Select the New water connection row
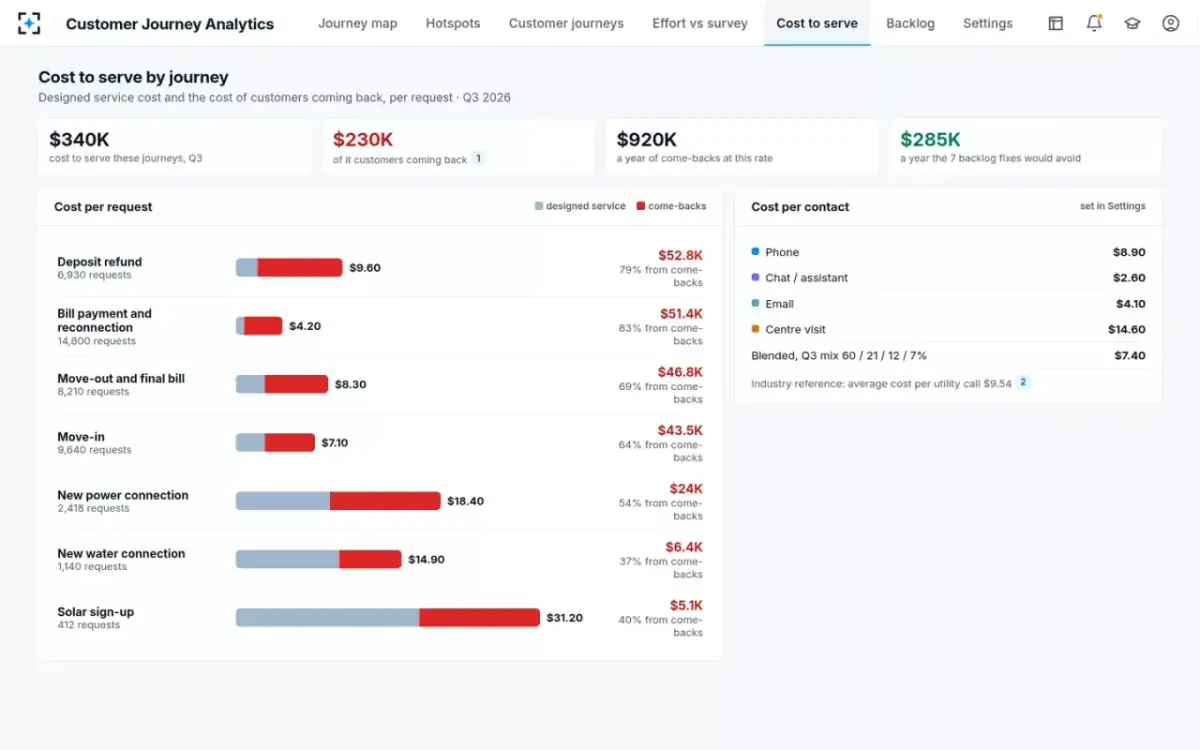The height and width of the screenshot is (750, 1200). [x=380, y=560]
